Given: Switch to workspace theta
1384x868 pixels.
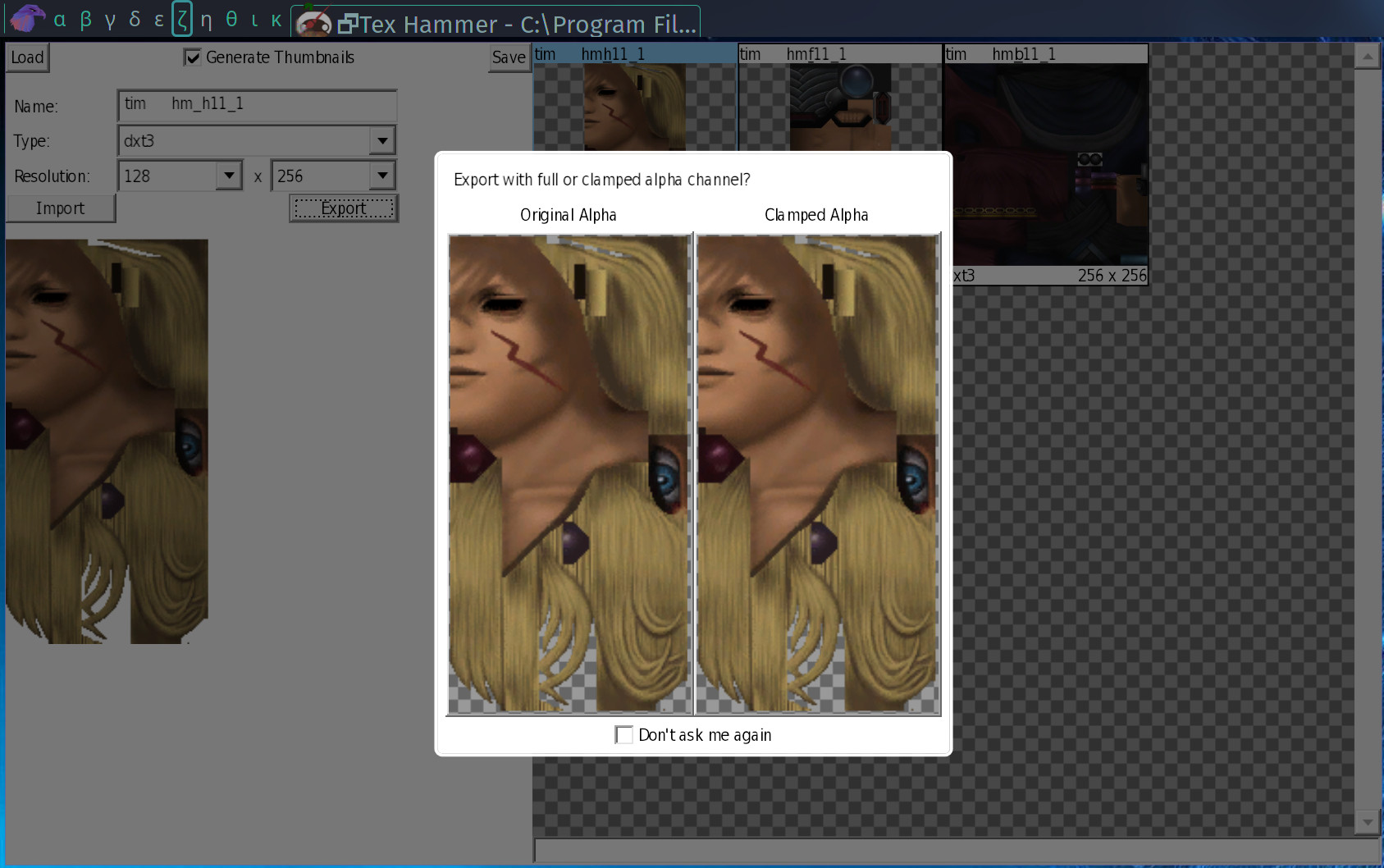Looking at the screenshot, I should (x=231, y=20).
